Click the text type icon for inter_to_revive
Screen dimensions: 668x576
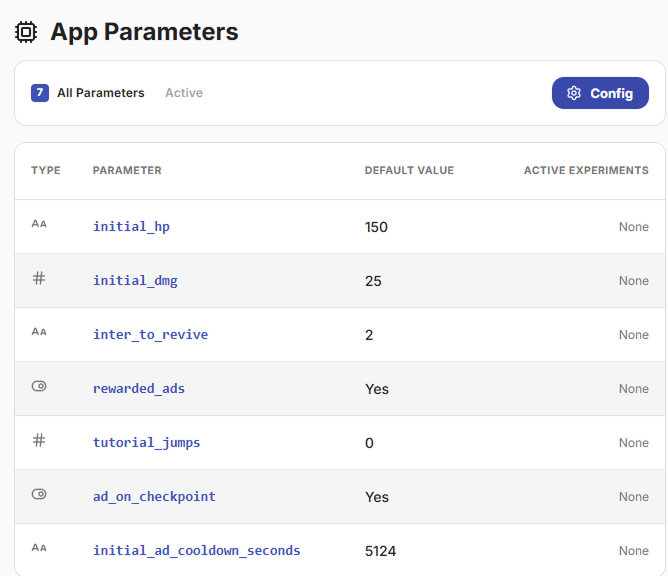(39, 333)
